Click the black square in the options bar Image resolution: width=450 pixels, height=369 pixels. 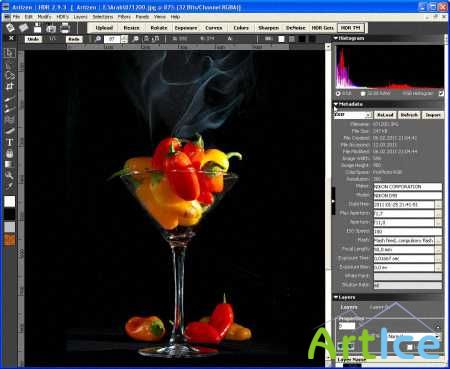[x=302, y=39]
